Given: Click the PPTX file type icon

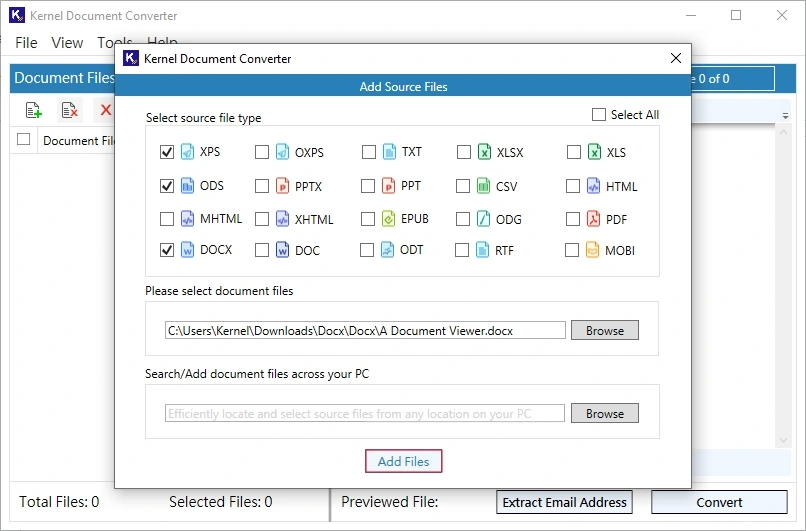Looking at the screenshot, I should click(x=282, y=186).
